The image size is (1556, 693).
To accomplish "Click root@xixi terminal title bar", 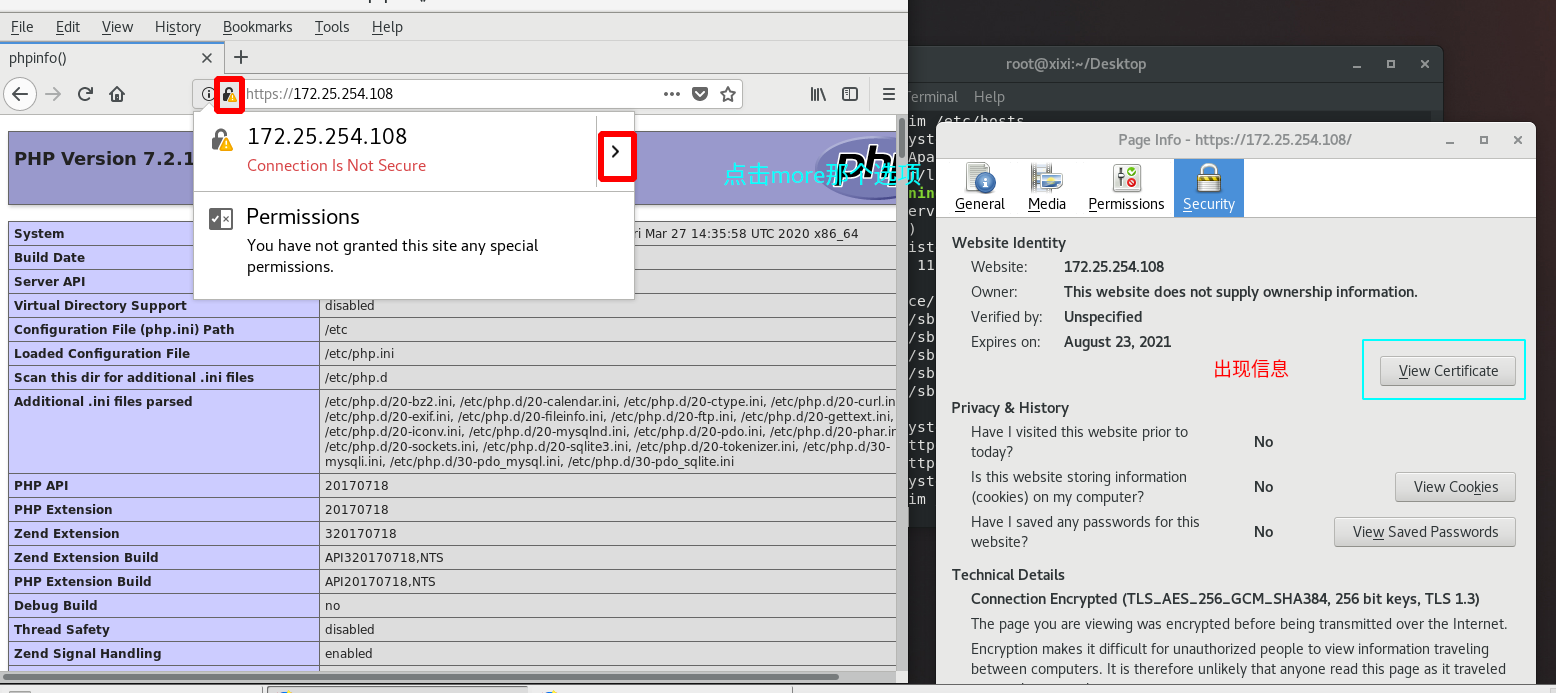I will 1076,63.
